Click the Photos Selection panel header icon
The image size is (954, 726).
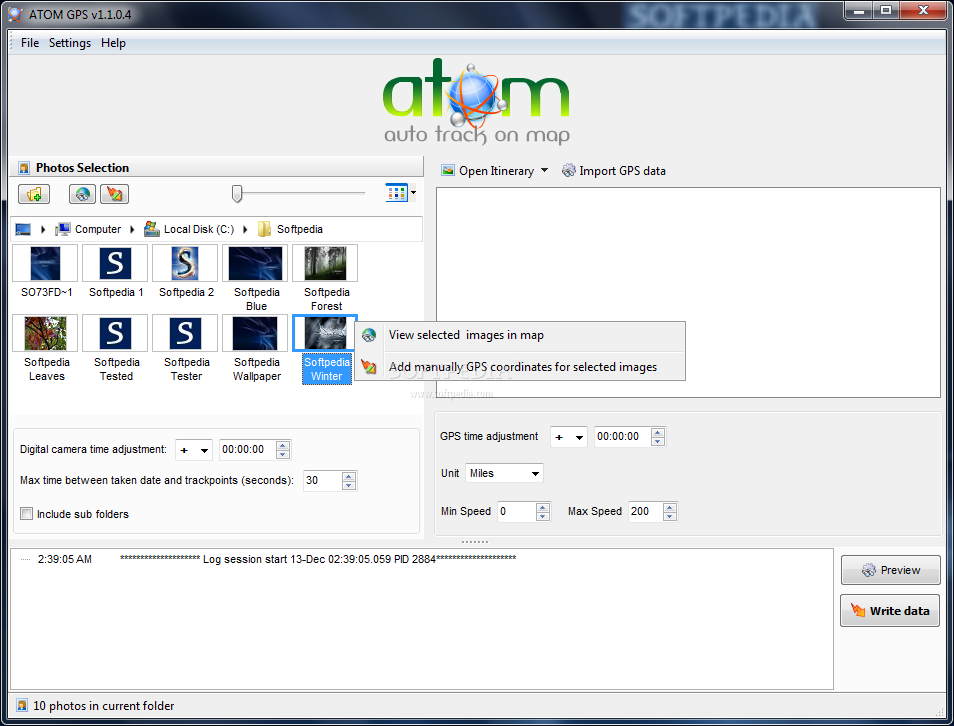[x=24, y=168]
